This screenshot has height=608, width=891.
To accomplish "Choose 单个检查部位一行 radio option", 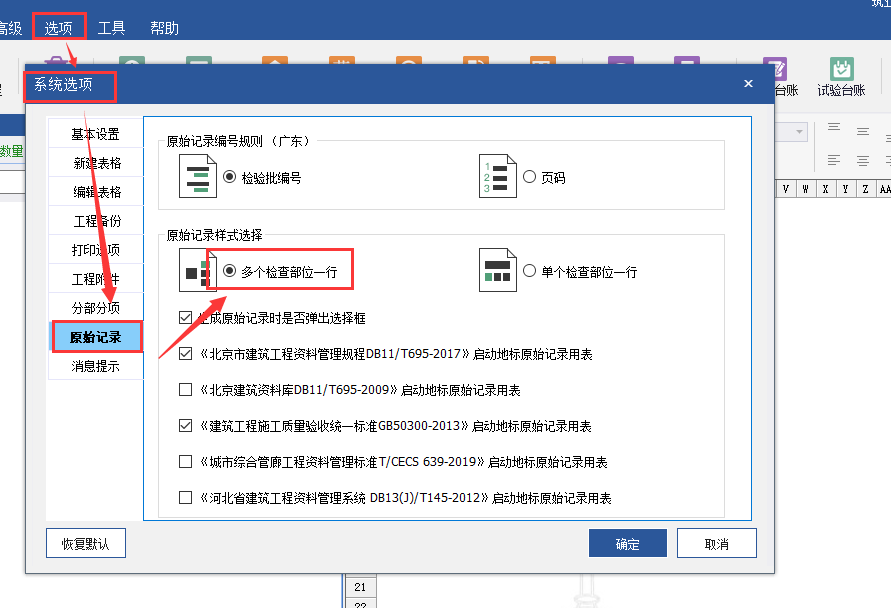I will pyautogui.click(x=530, y=271).
